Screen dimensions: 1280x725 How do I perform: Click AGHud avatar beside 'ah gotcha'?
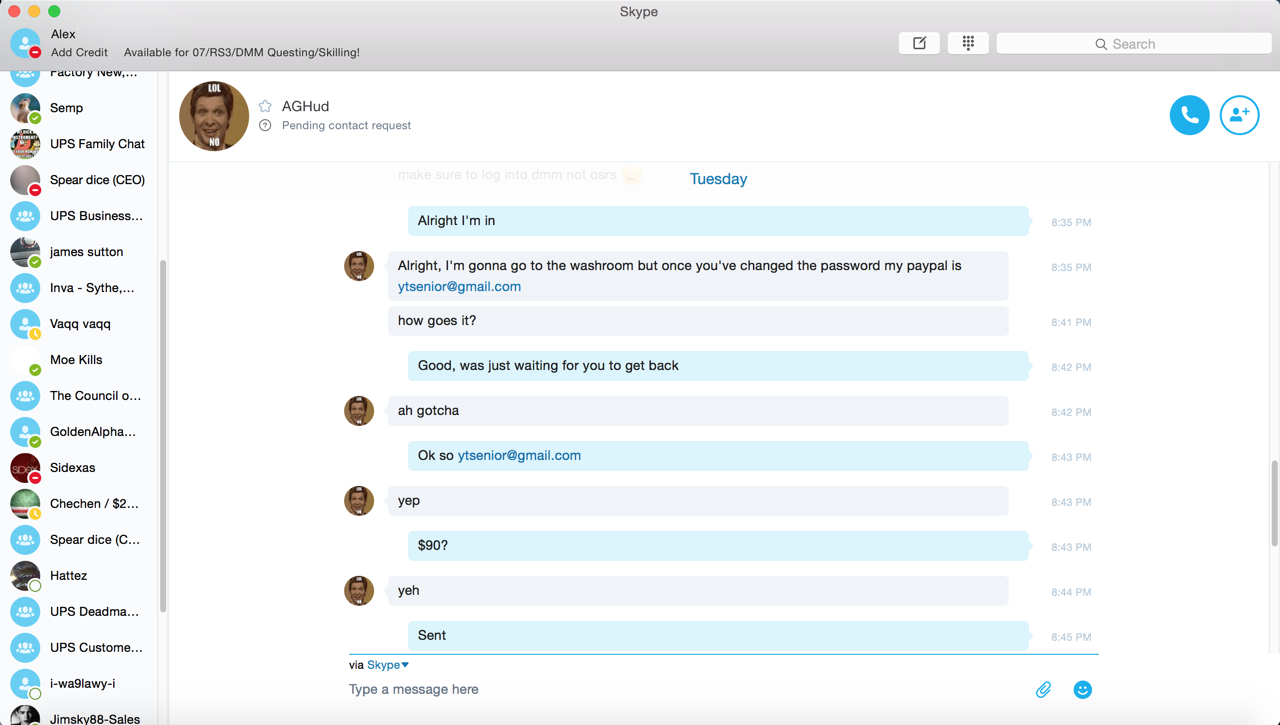coord(359,411)
